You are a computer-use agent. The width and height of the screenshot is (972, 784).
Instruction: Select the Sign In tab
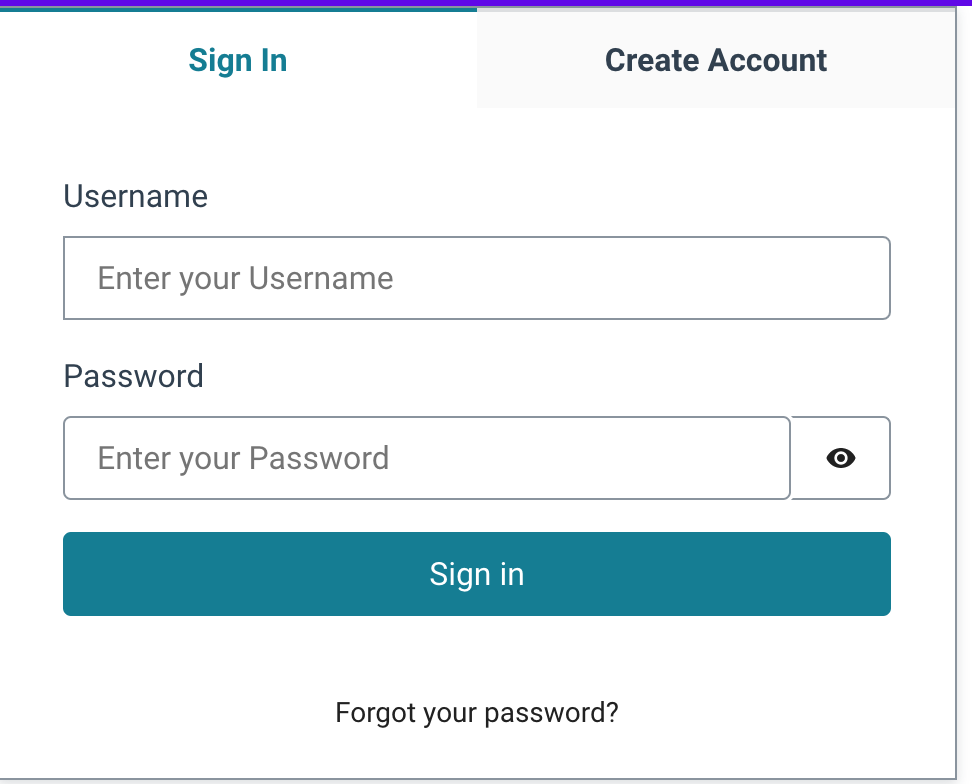tap(238, 60)
